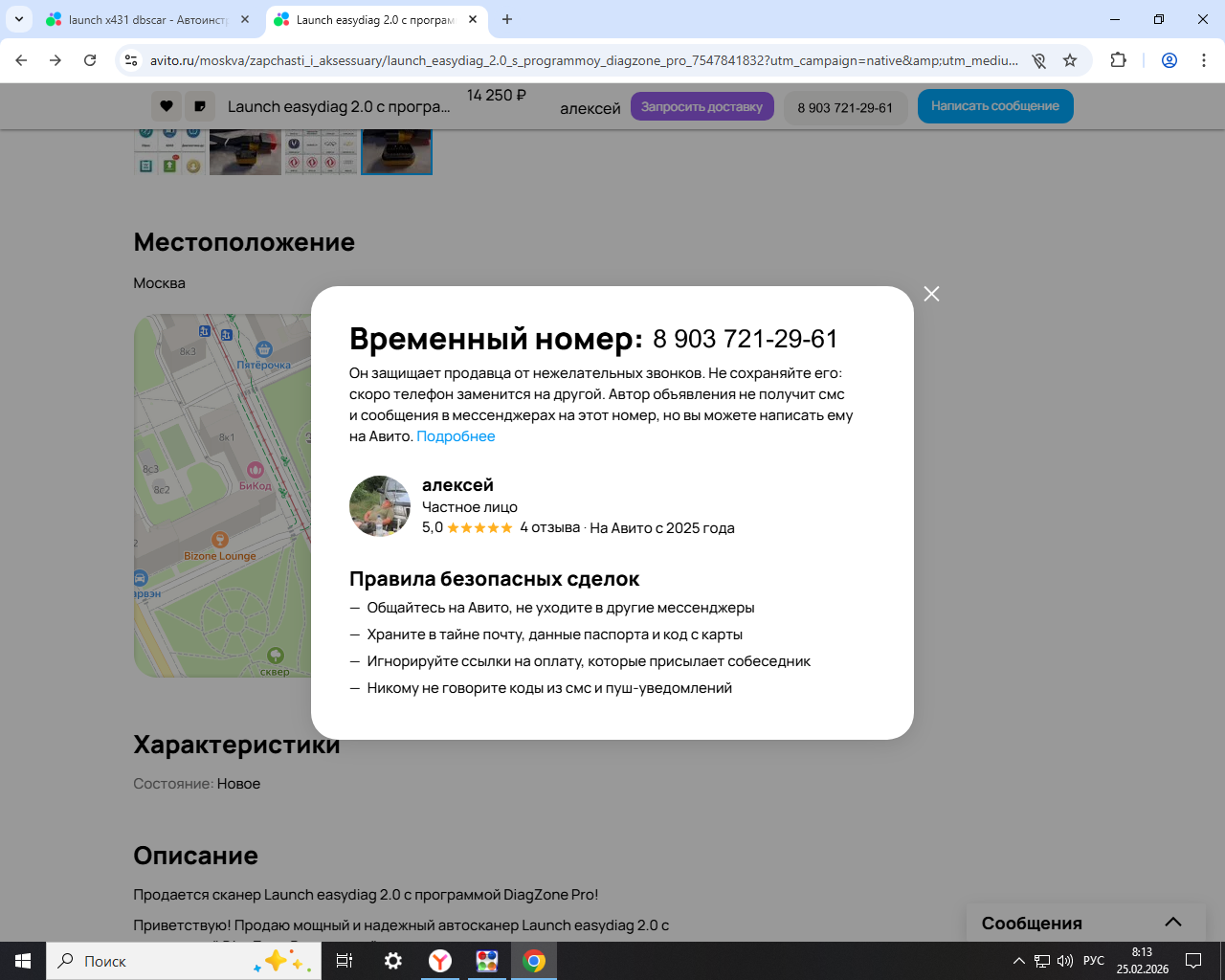Click the Частное лицо label
The height and width of the screenshot is (980, 1225).
click(470, 507)
